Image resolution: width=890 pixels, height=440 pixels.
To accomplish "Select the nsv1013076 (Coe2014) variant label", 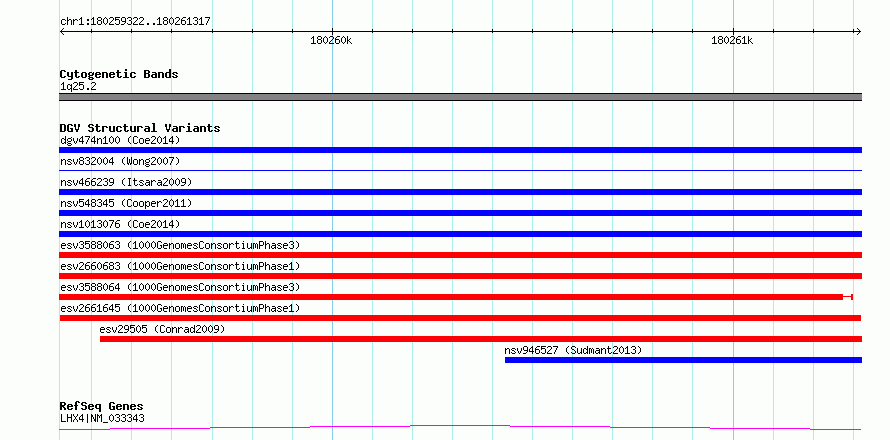I will (120, 224).
